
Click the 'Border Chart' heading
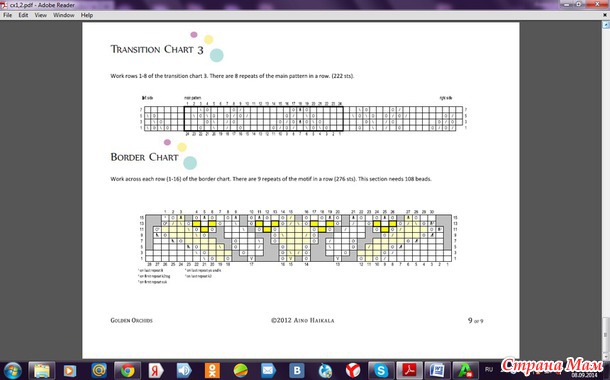[144, 157]
